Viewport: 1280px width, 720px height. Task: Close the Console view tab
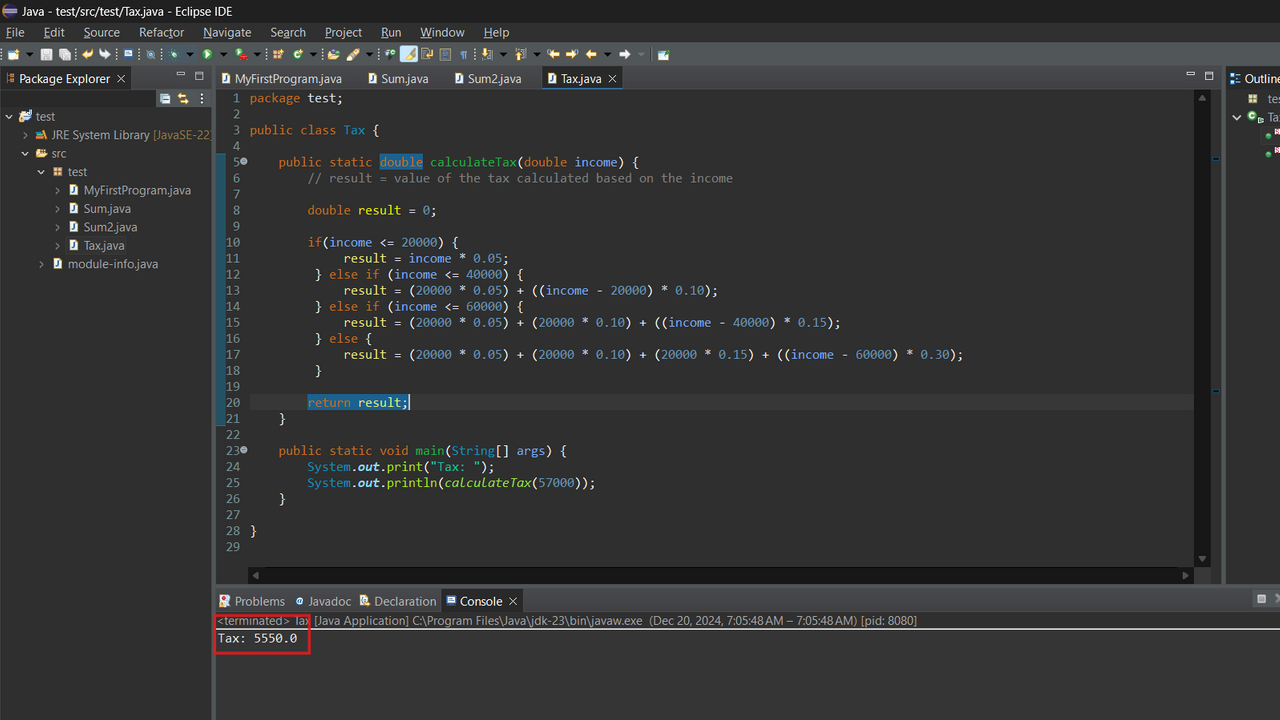[513, 601]
